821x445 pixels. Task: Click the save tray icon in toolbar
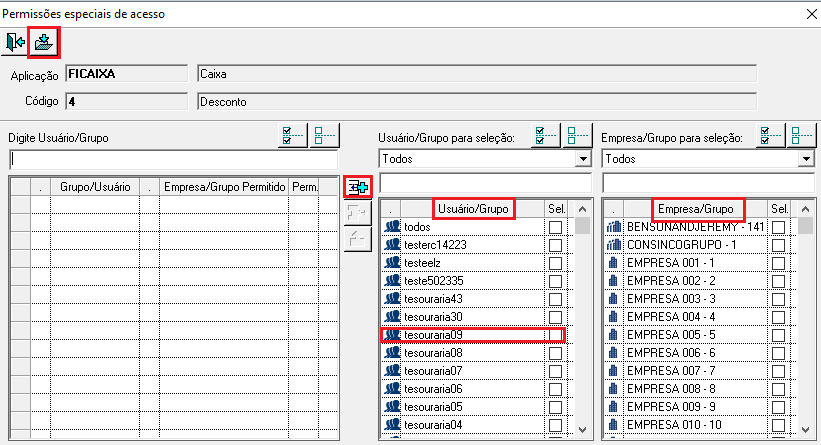tap(44, 42)
